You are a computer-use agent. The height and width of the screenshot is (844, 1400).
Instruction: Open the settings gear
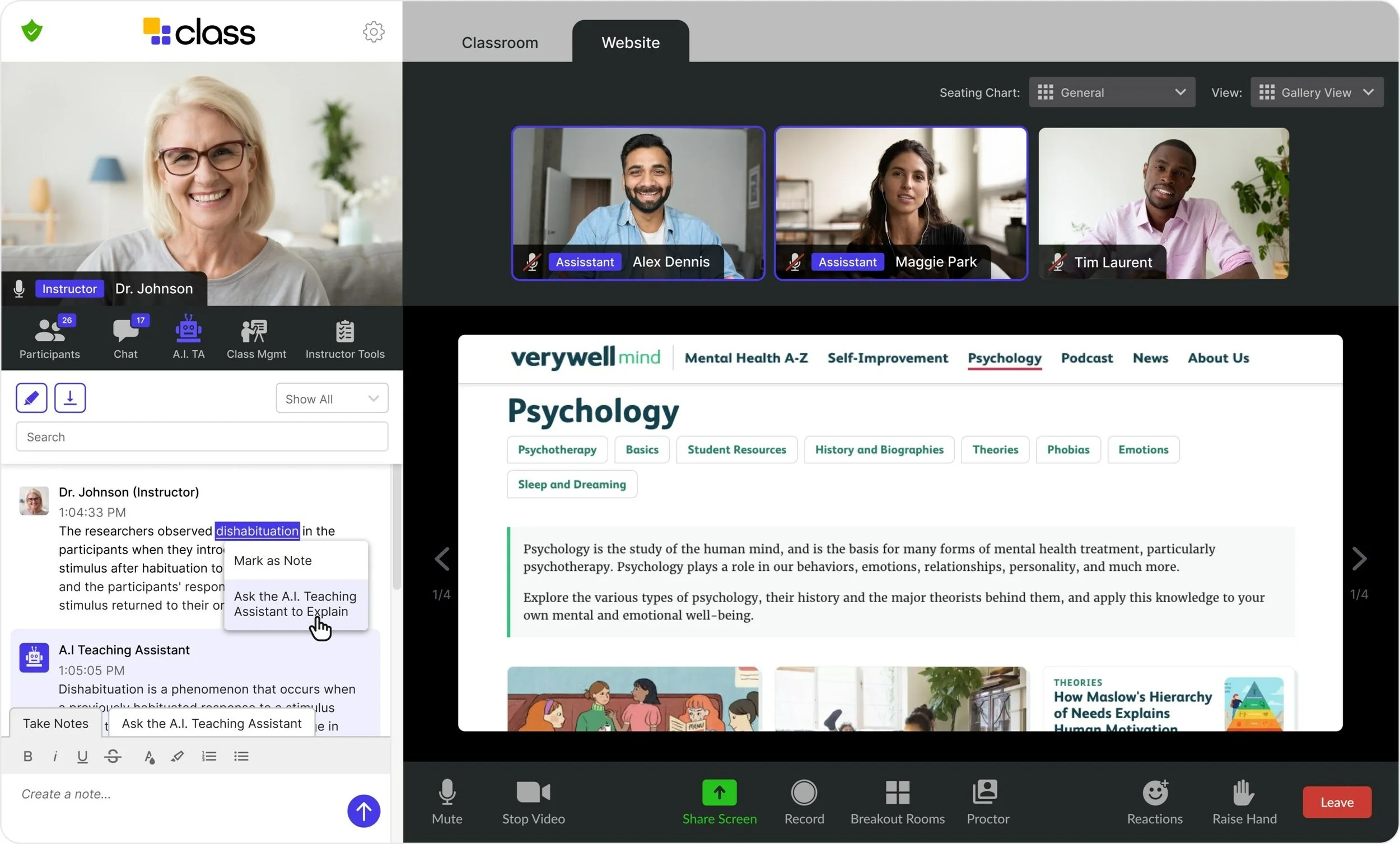374,32
